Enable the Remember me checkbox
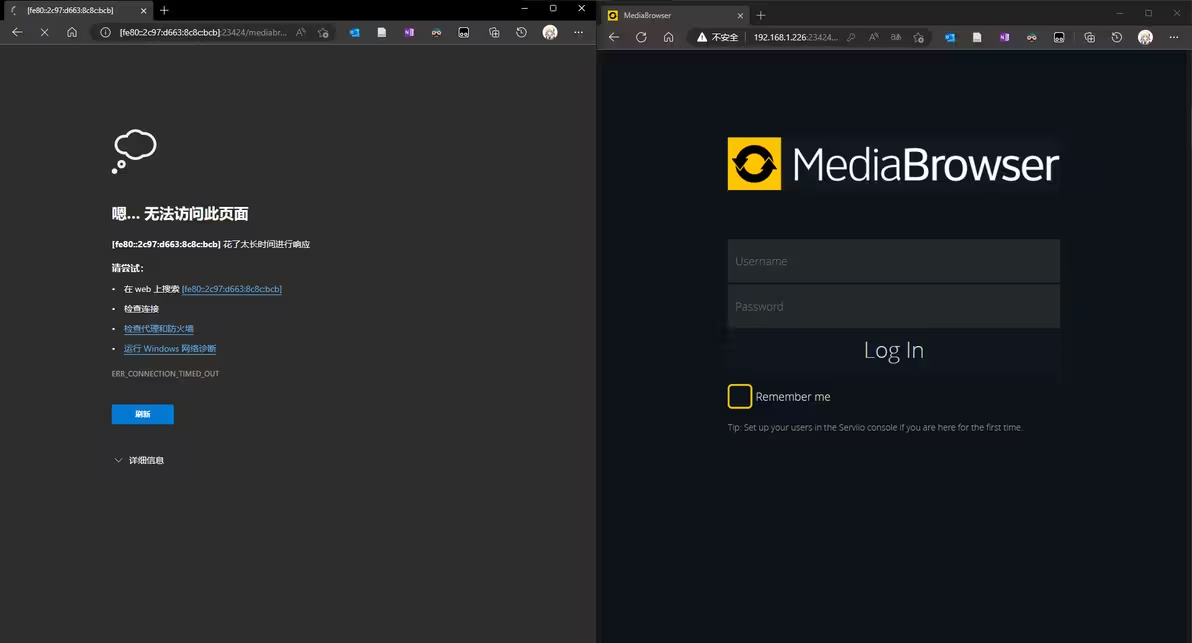 coord(740,396)
